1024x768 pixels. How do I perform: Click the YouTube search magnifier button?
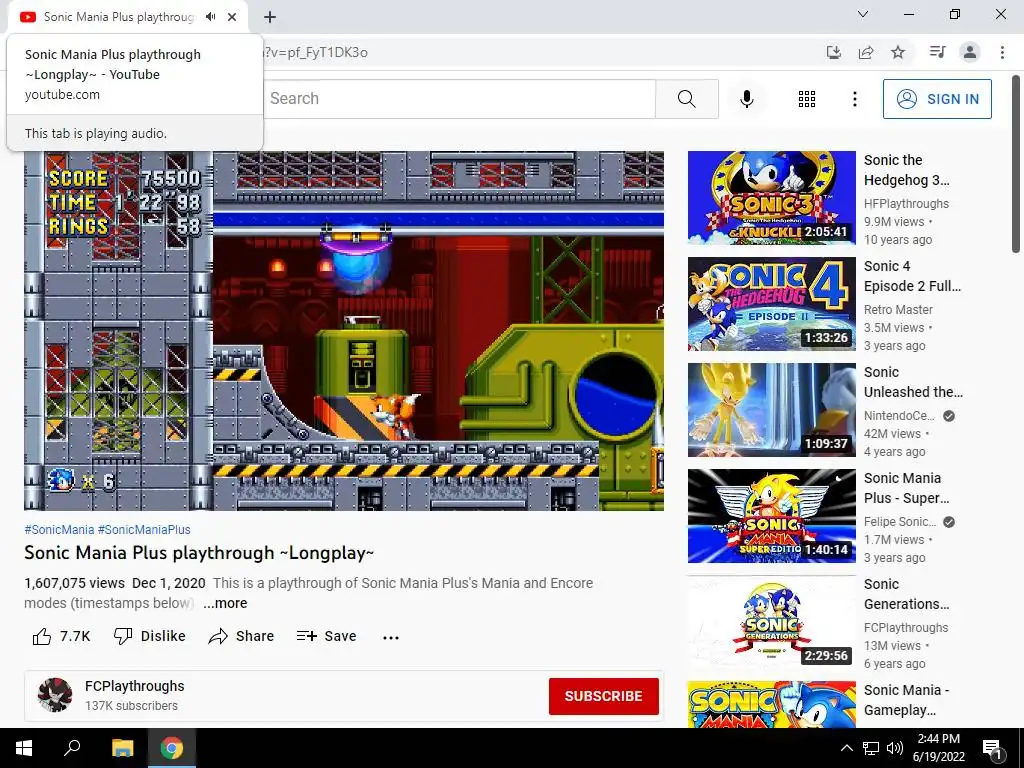click(686, 99)
